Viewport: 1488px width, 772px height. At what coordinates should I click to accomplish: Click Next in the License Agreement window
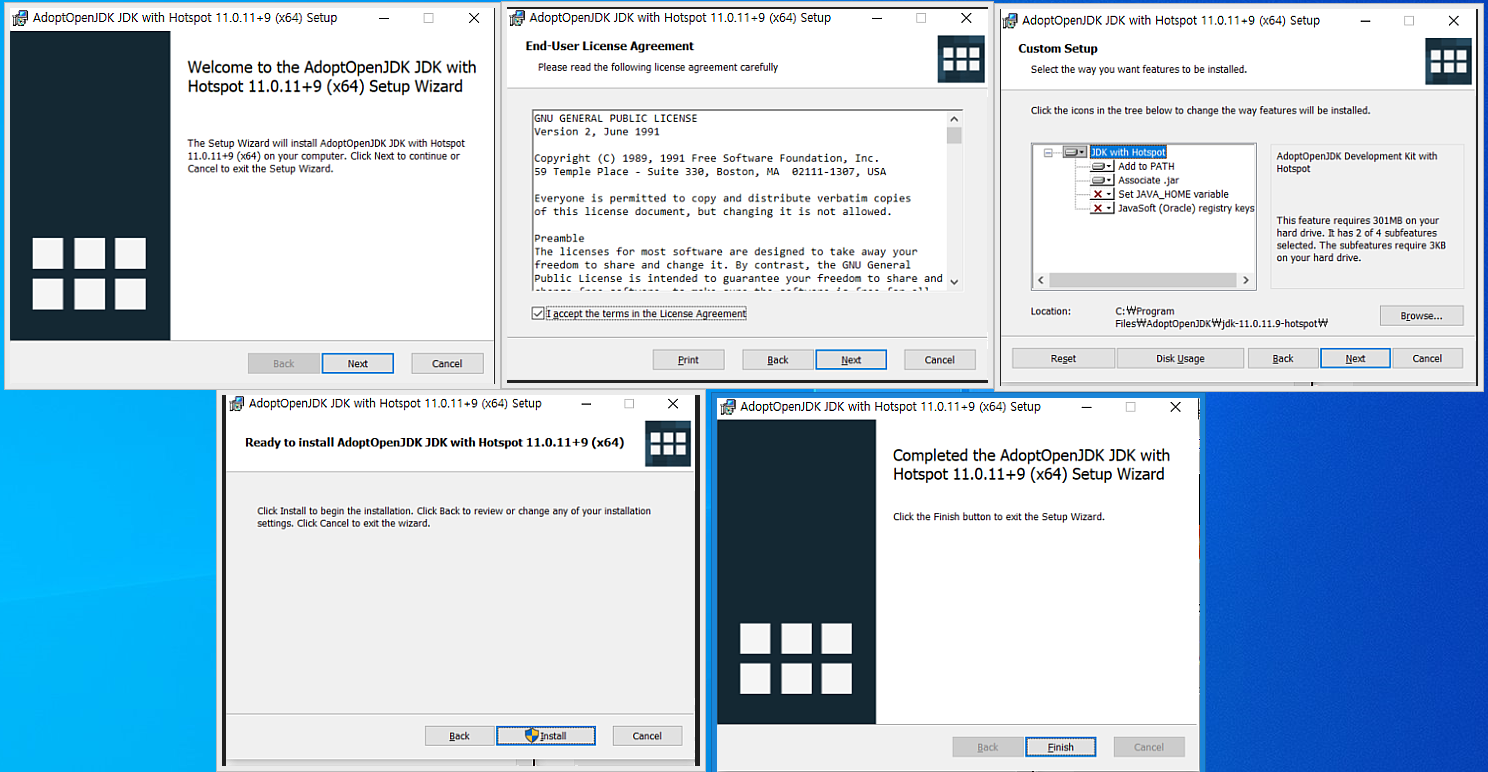point(851,359)
